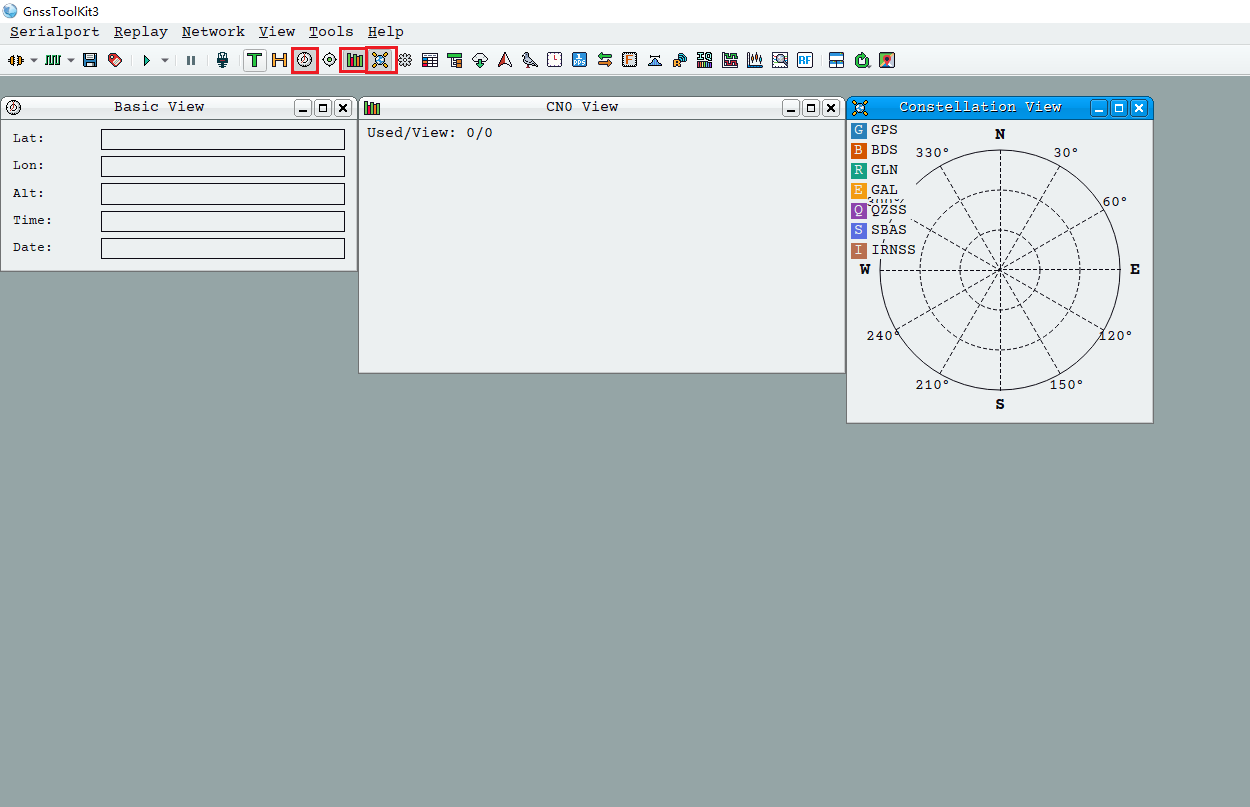The image size is (1250, 807).
Task: Click the red tag icon in toolbar
Action: click(x=115, y=61)
